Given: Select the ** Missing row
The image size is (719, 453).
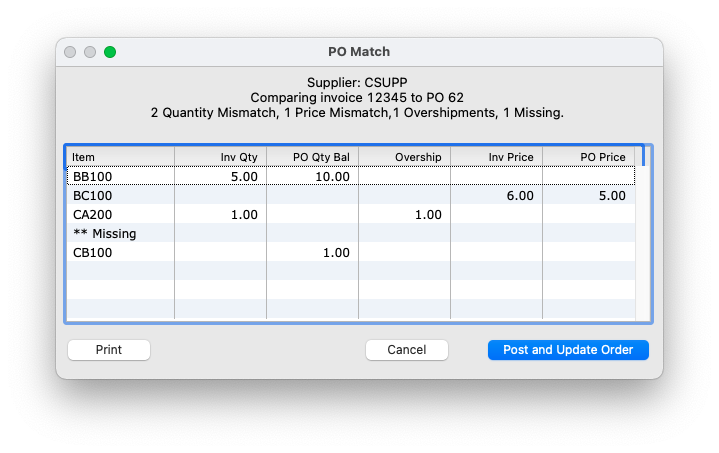Looking at the screenshot, I should point(351,233).
